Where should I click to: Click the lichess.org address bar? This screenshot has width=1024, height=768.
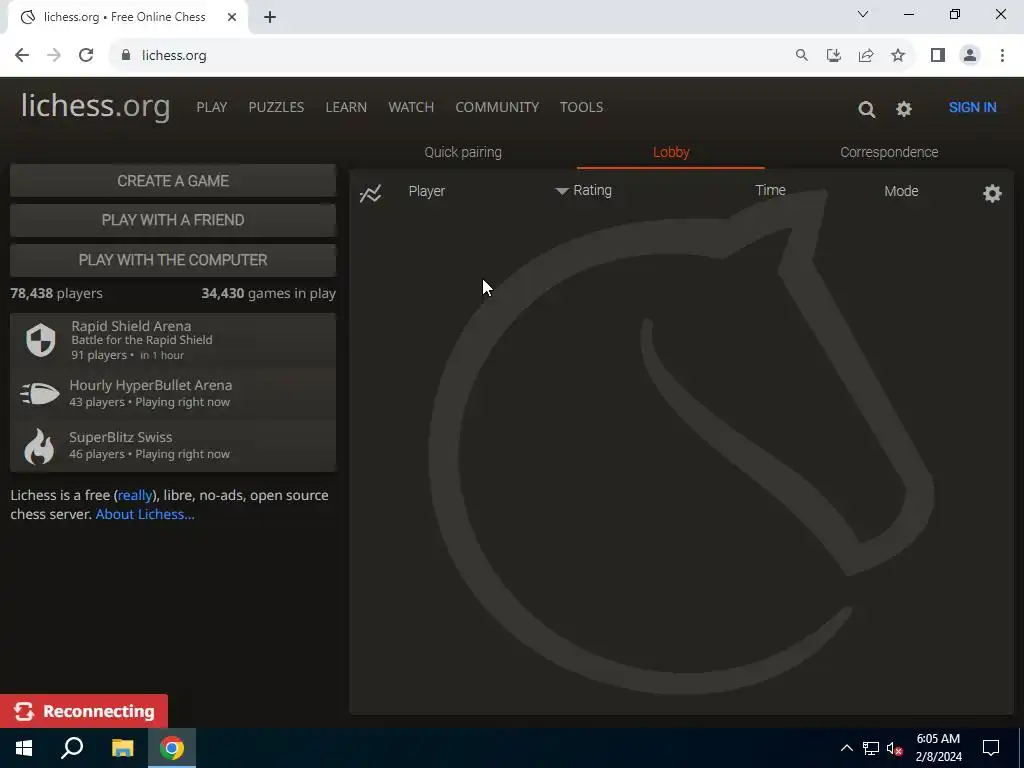coord(451,56)
